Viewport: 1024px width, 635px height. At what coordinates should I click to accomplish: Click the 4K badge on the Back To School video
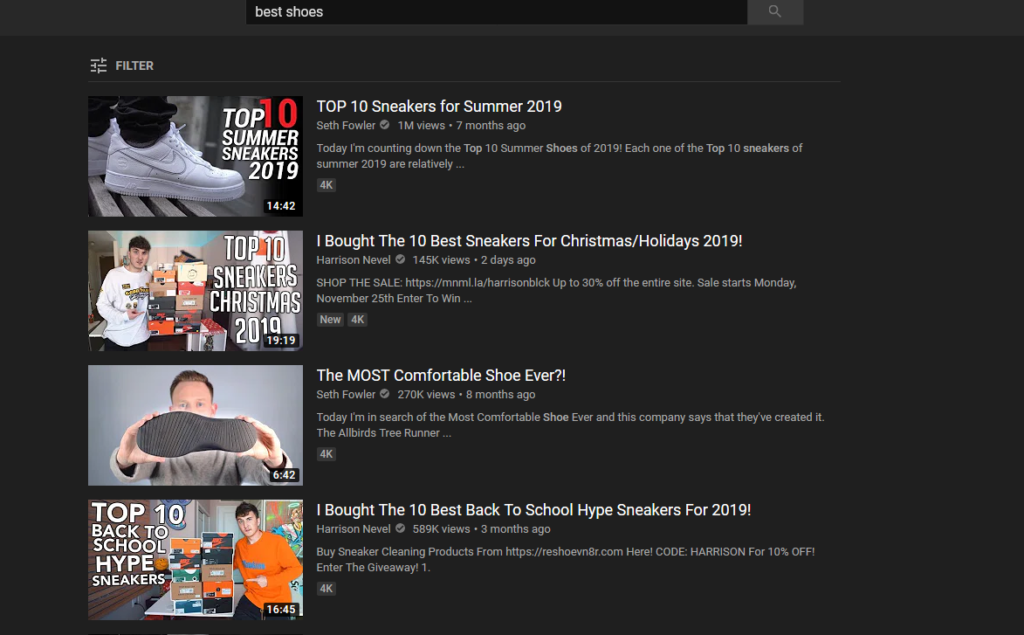click(x=326, y=588)
